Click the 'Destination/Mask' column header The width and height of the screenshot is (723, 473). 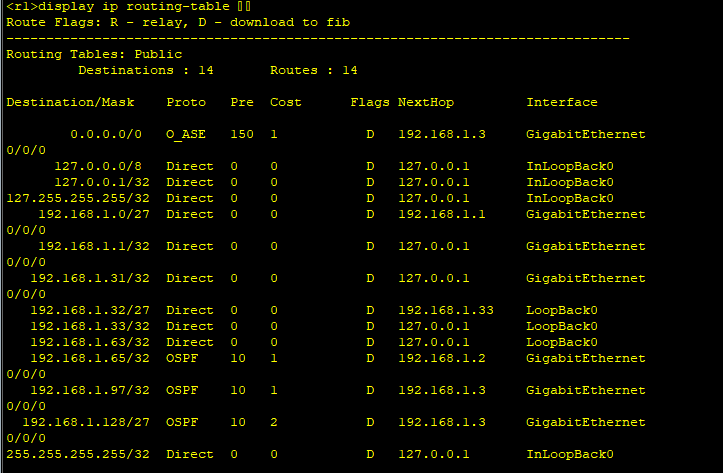tap(70, 102)
